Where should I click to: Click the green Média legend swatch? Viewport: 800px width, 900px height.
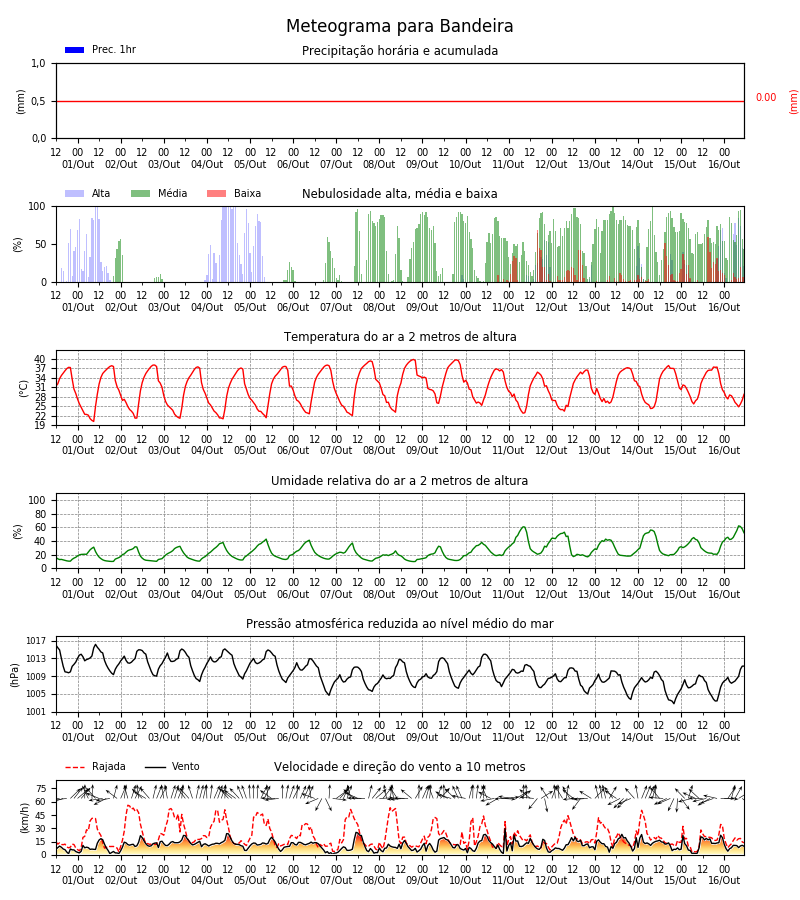(141, 193)
